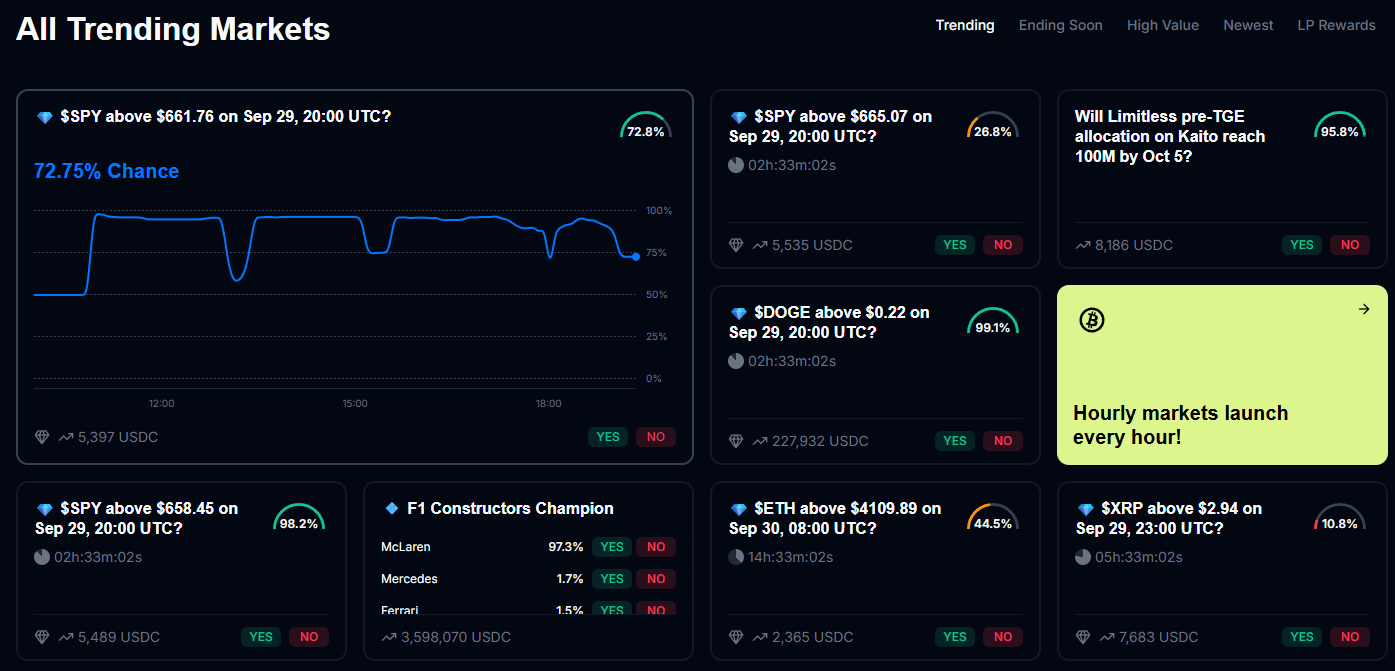View the LP Rewards tab

(x=1336, y=25)
